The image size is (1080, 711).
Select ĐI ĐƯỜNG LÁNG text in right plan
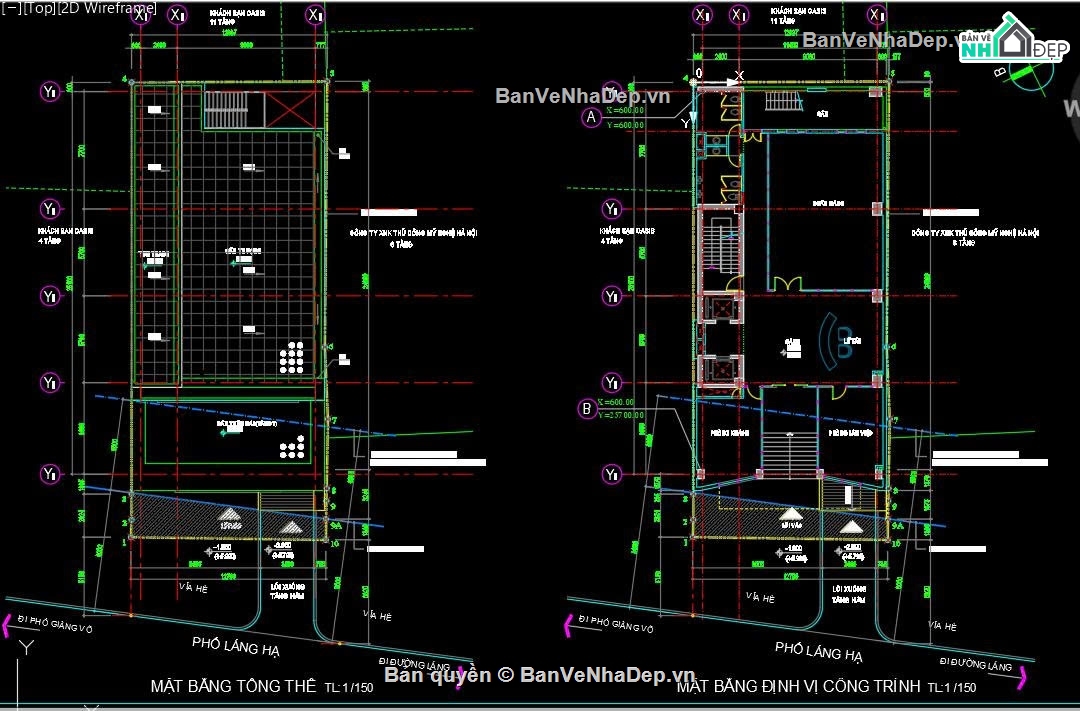coord(976,663)
